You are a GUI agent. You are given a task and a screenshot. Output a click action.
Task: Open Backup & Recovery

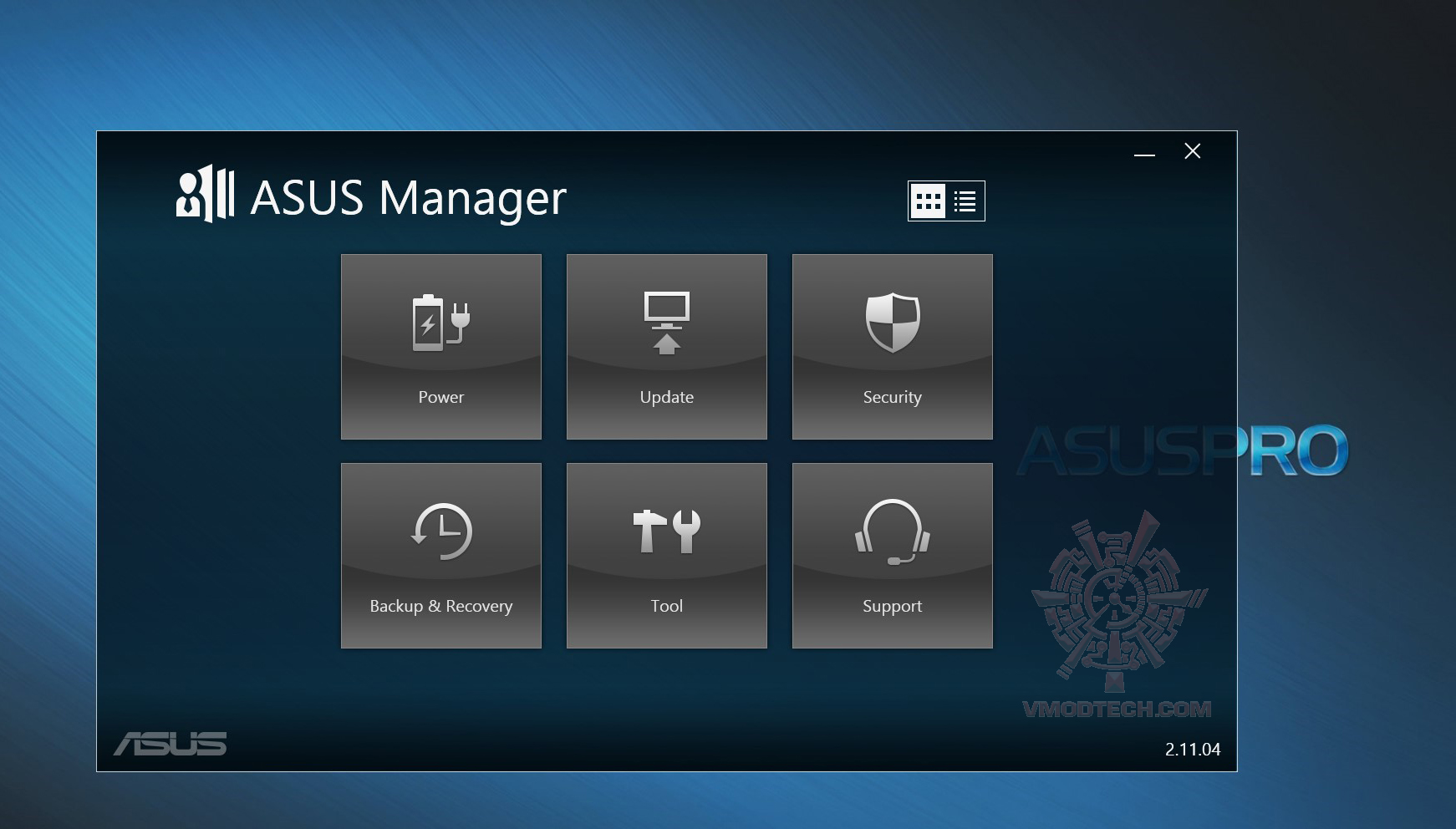[x=440, y=555]
